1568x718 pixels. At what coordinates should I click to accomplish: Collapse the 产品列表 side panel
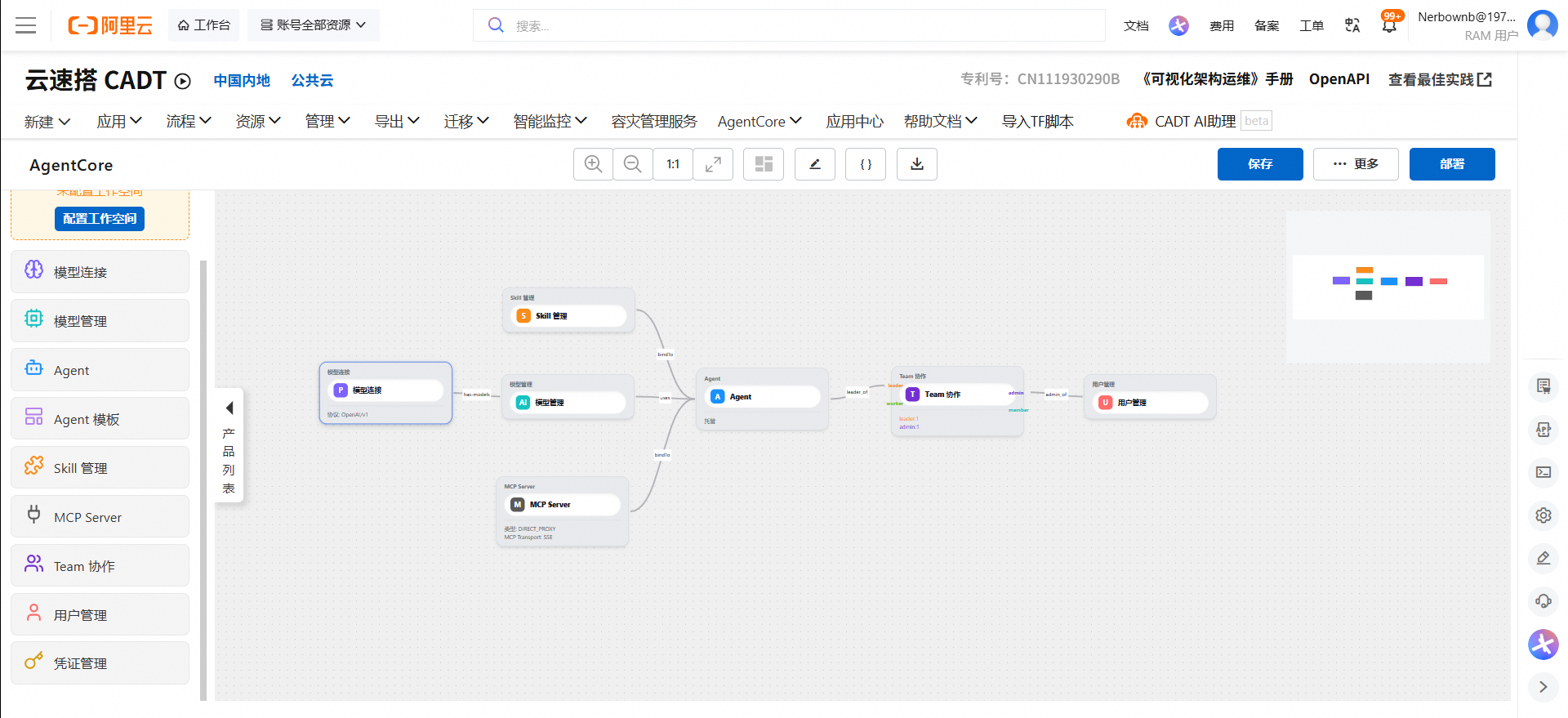coord(229,445)
